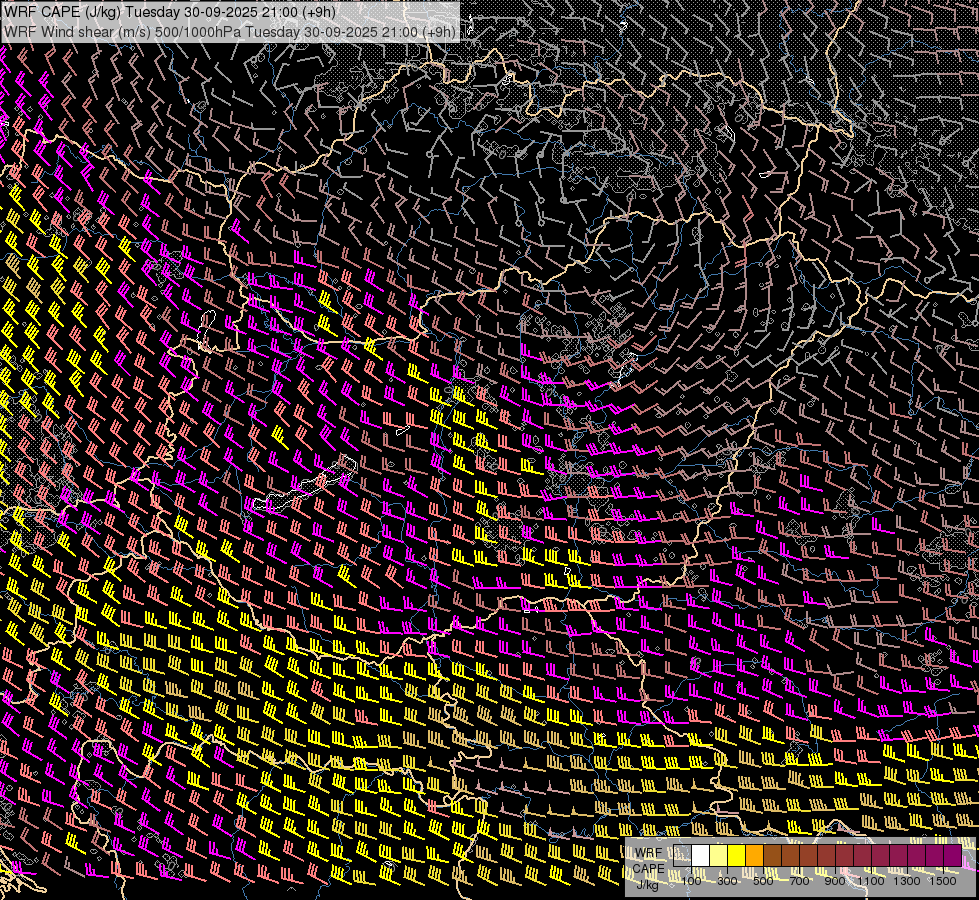This screenshot has height=900, width=979.
Task: Click the 500/1000hPa text in header
Action: (x=197, y=31)
